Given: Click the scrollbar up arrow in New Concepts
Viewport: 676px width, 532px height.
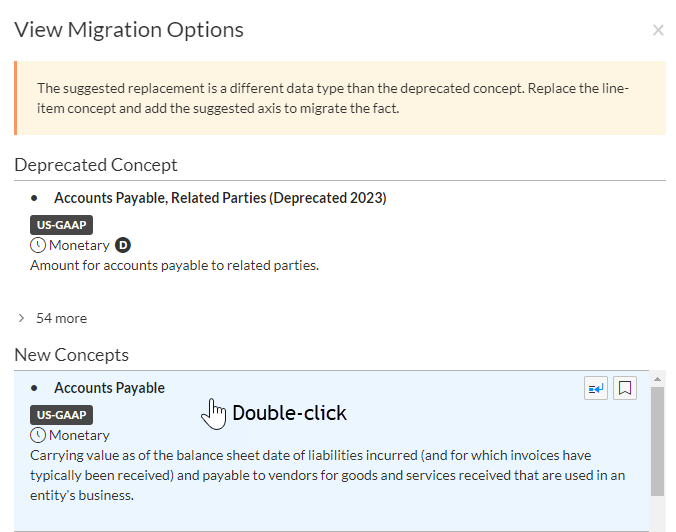Looking at the screenshot, I should tap(657, 379).
